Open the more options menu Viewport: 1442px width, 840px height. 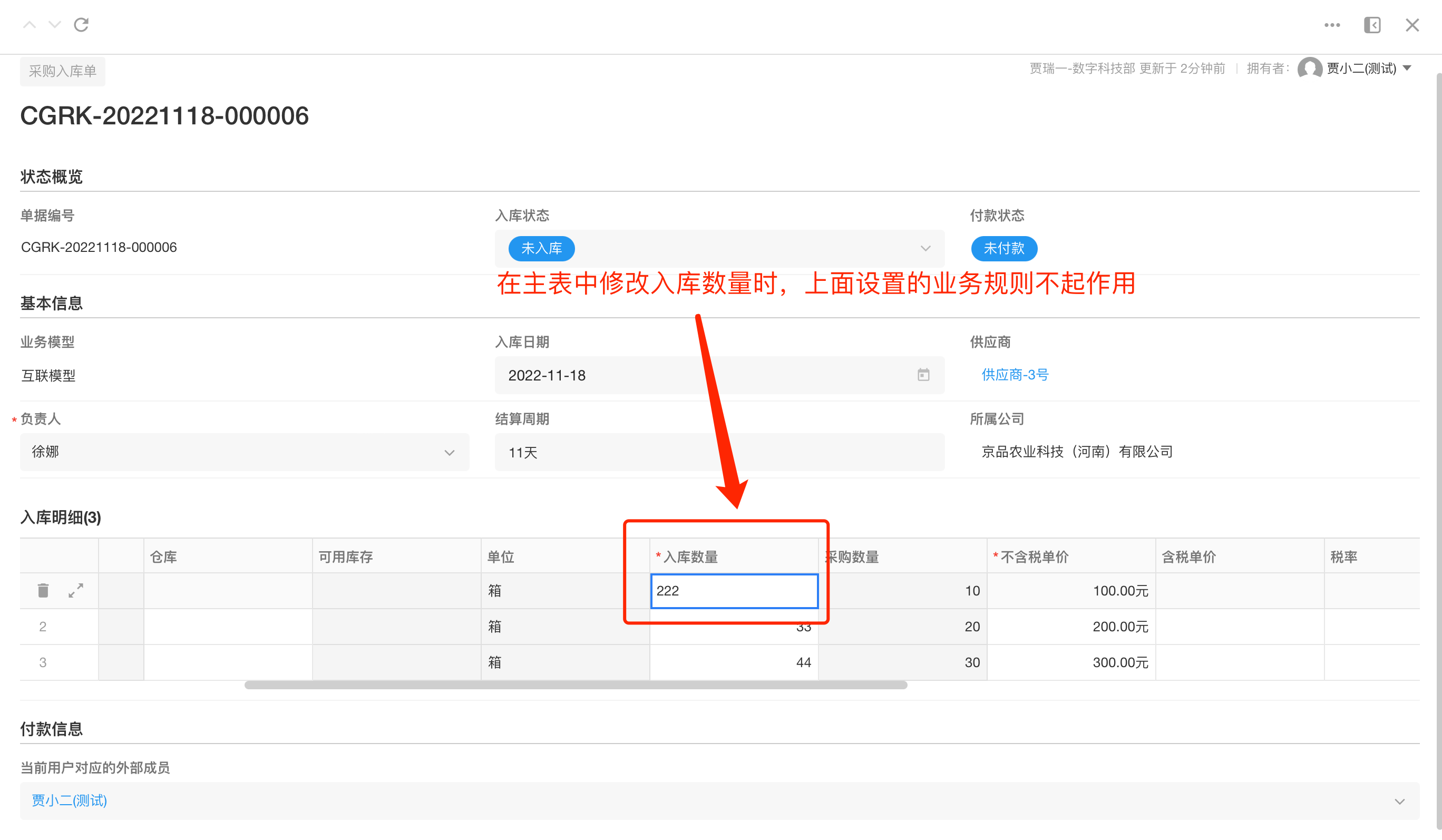pyautogui.click(x=1332, y=25)
